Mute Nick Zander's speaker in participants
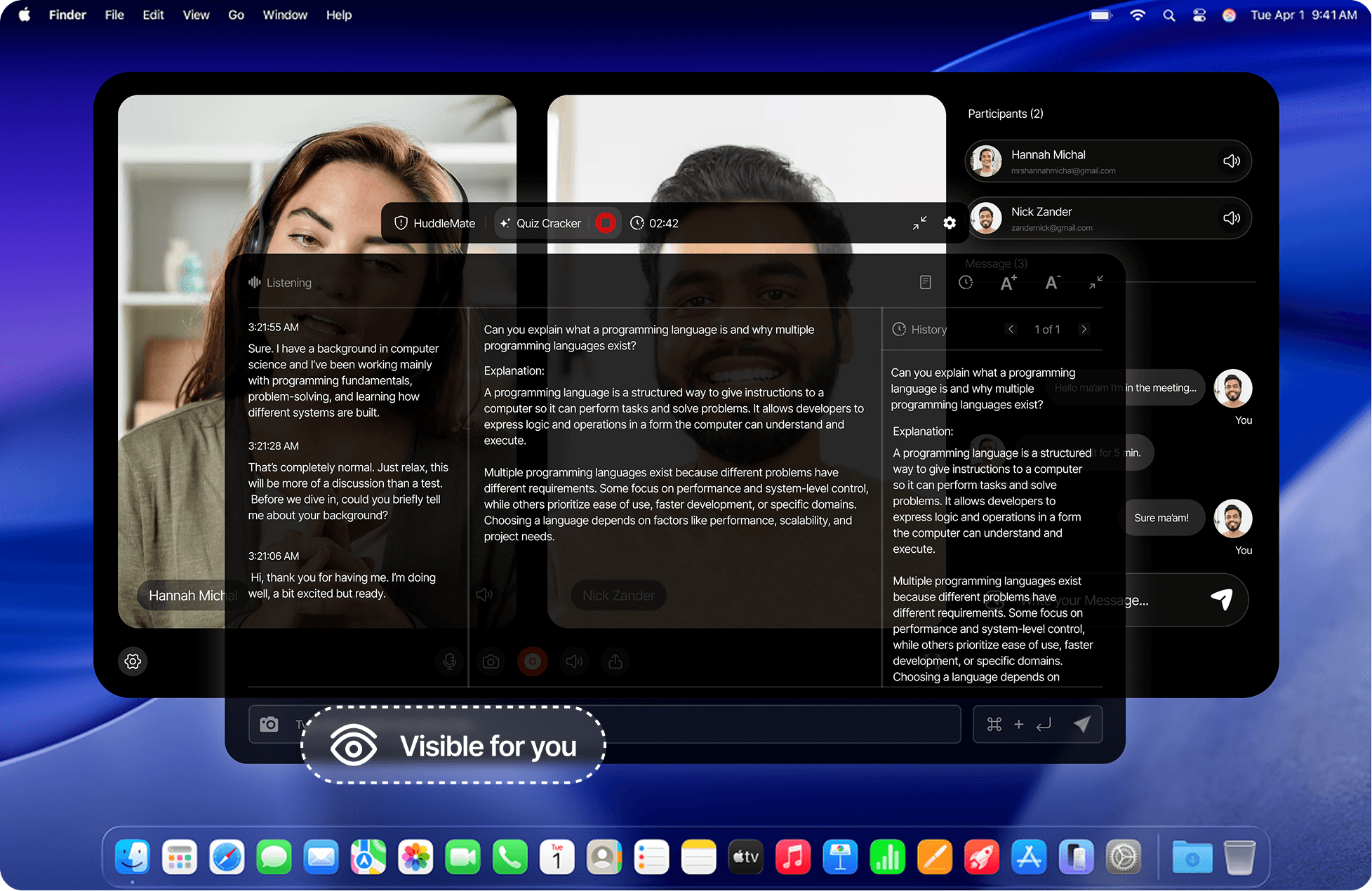The height and width of the screenshot is (891, 1372). (1231, 218)
